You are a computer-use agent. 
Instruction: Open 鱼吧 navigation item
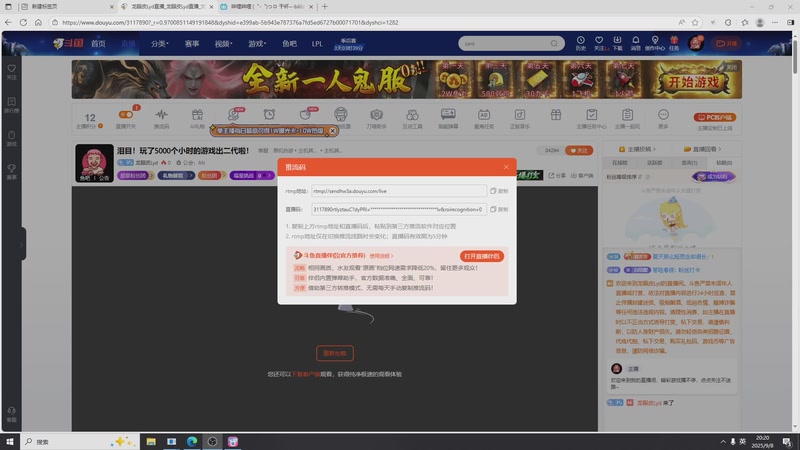click(289, 44)
